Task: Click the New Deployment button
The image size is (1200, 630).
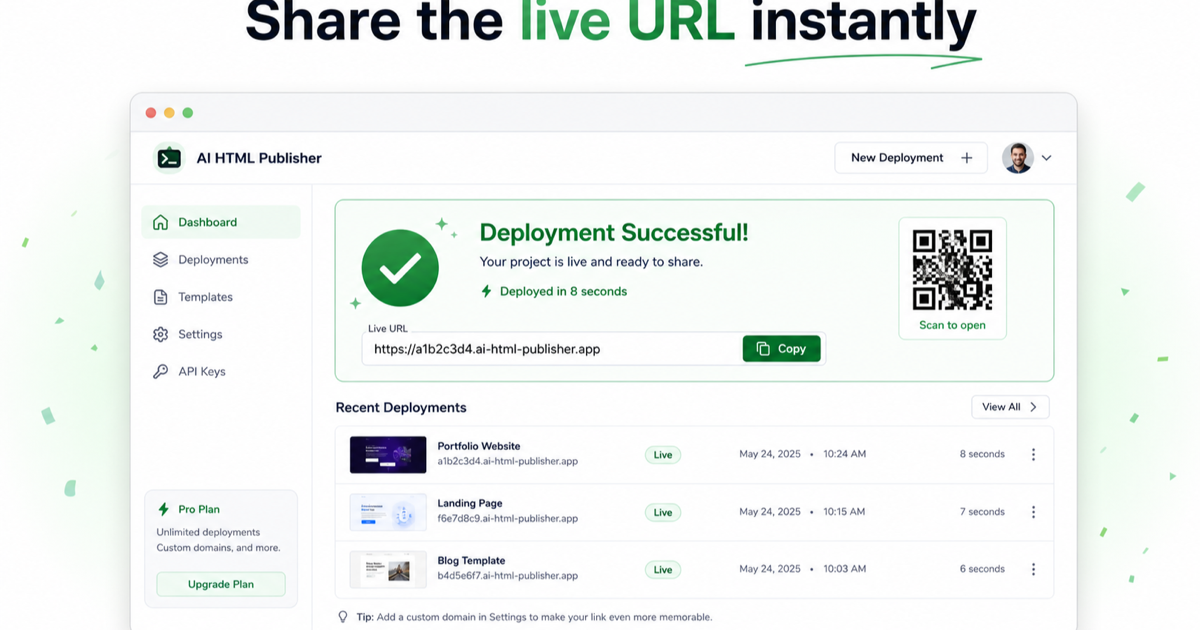Action: click(x=911, y=158)
